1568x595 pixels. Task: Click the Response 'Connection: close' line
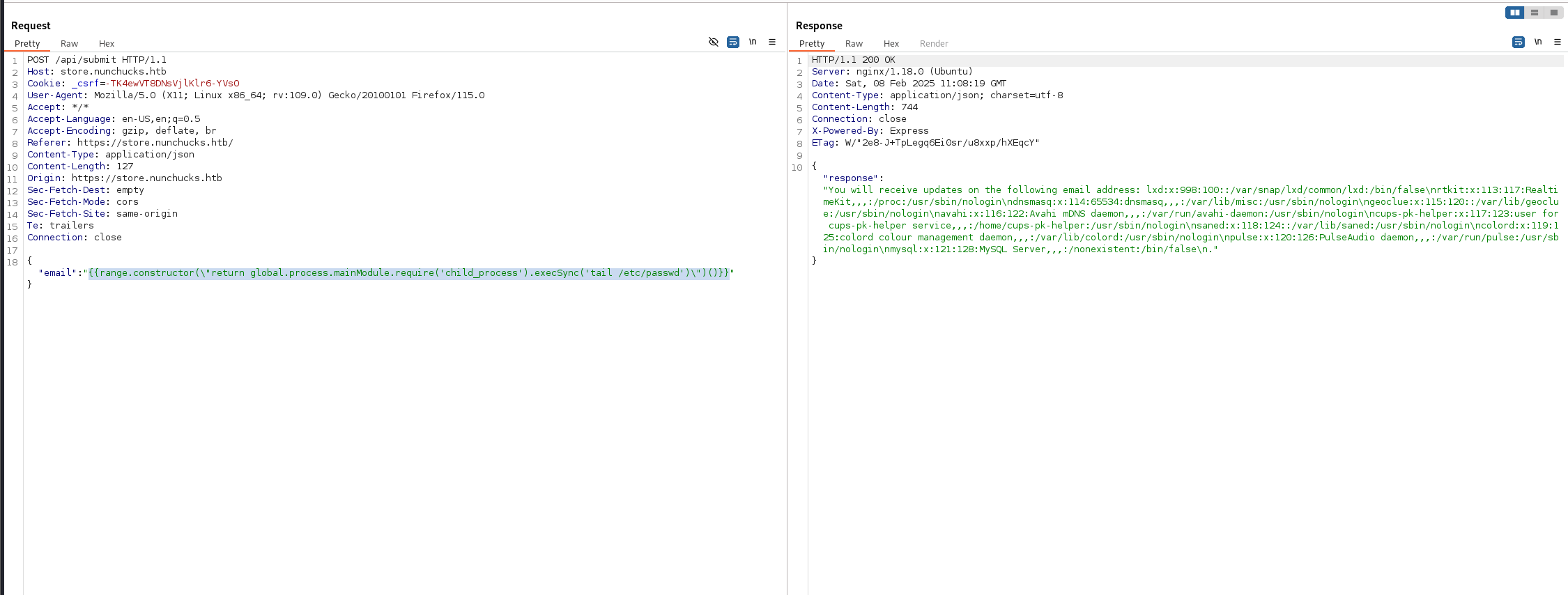[859, 119]
